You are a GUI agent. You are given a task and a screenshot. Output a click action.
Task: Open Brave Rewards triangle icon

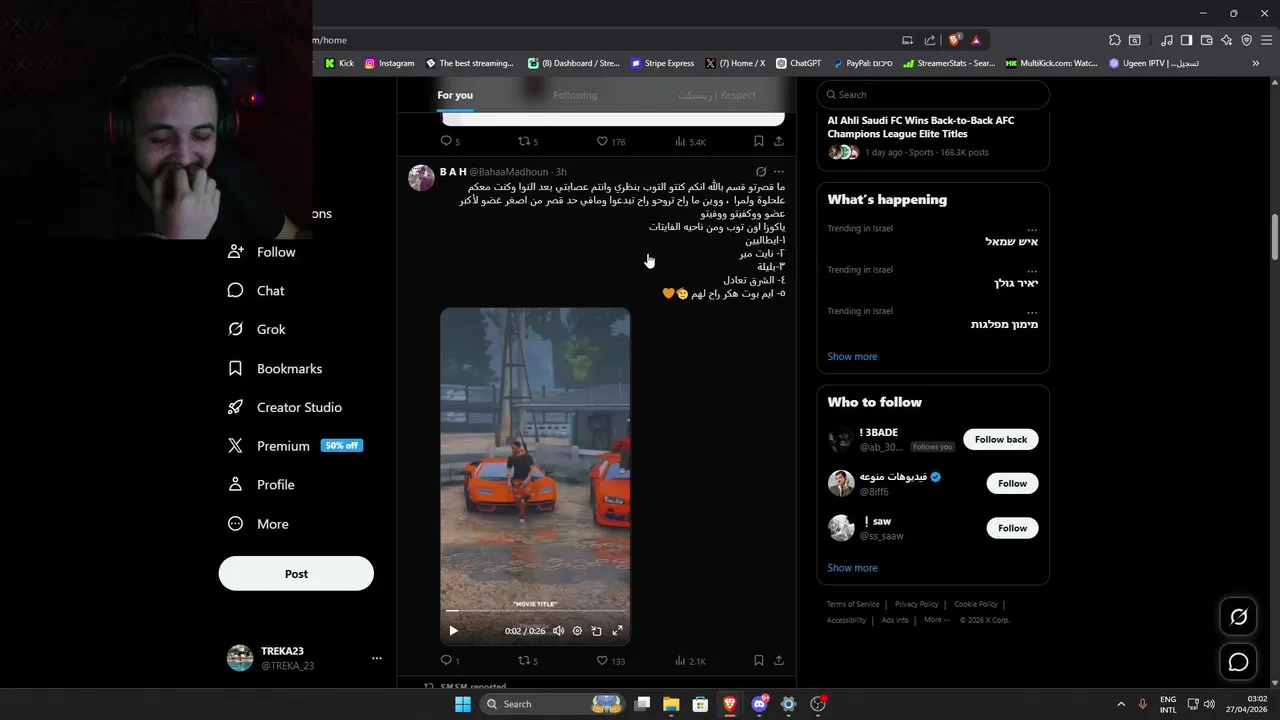976,40
